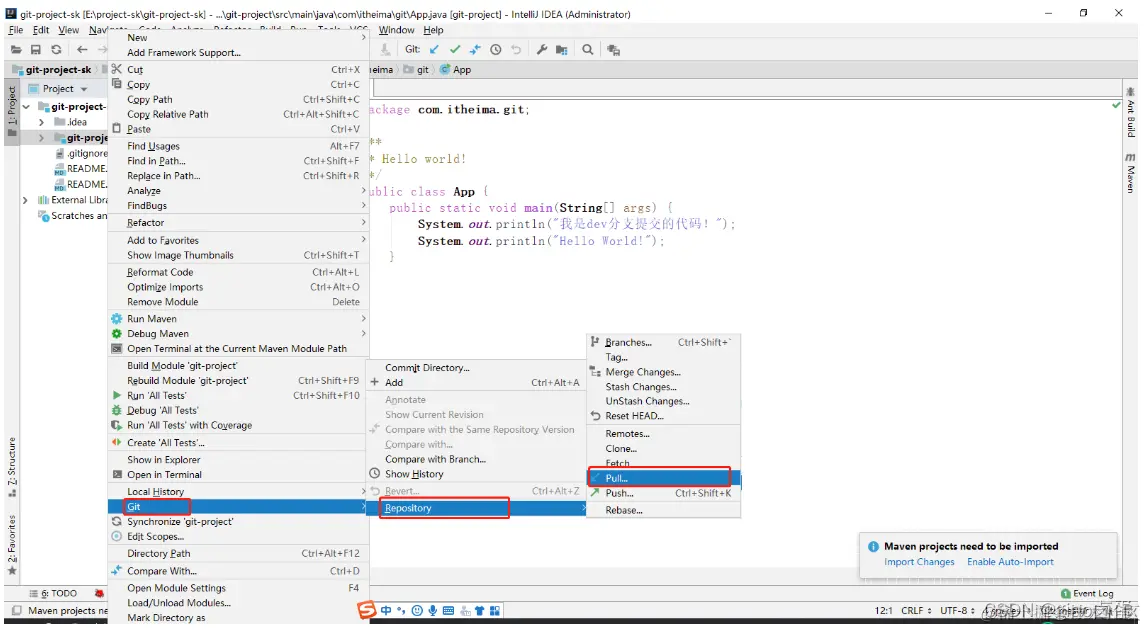Click the Git Revert arrow toolbar icon
The width and height of the screenshot is (1147, 630).
[x=516, y=50]
